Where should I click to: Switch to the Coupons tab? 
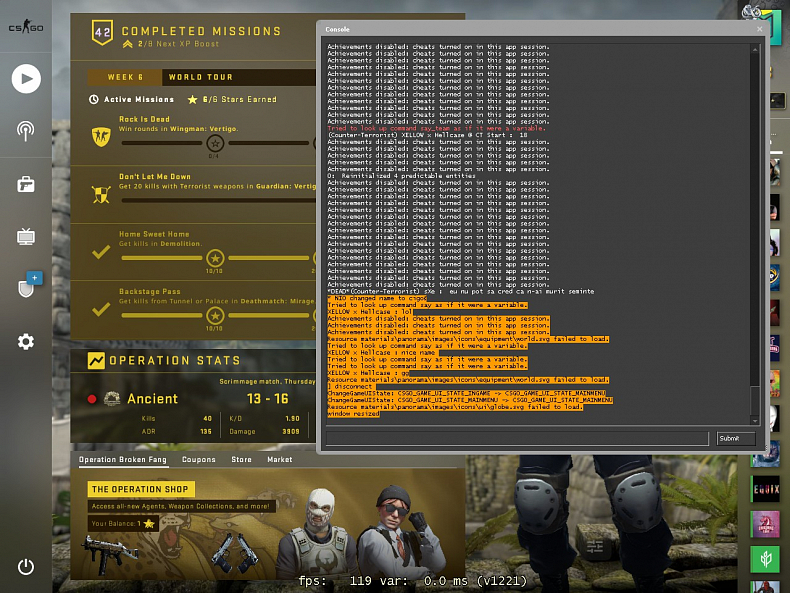coord(199,459)
